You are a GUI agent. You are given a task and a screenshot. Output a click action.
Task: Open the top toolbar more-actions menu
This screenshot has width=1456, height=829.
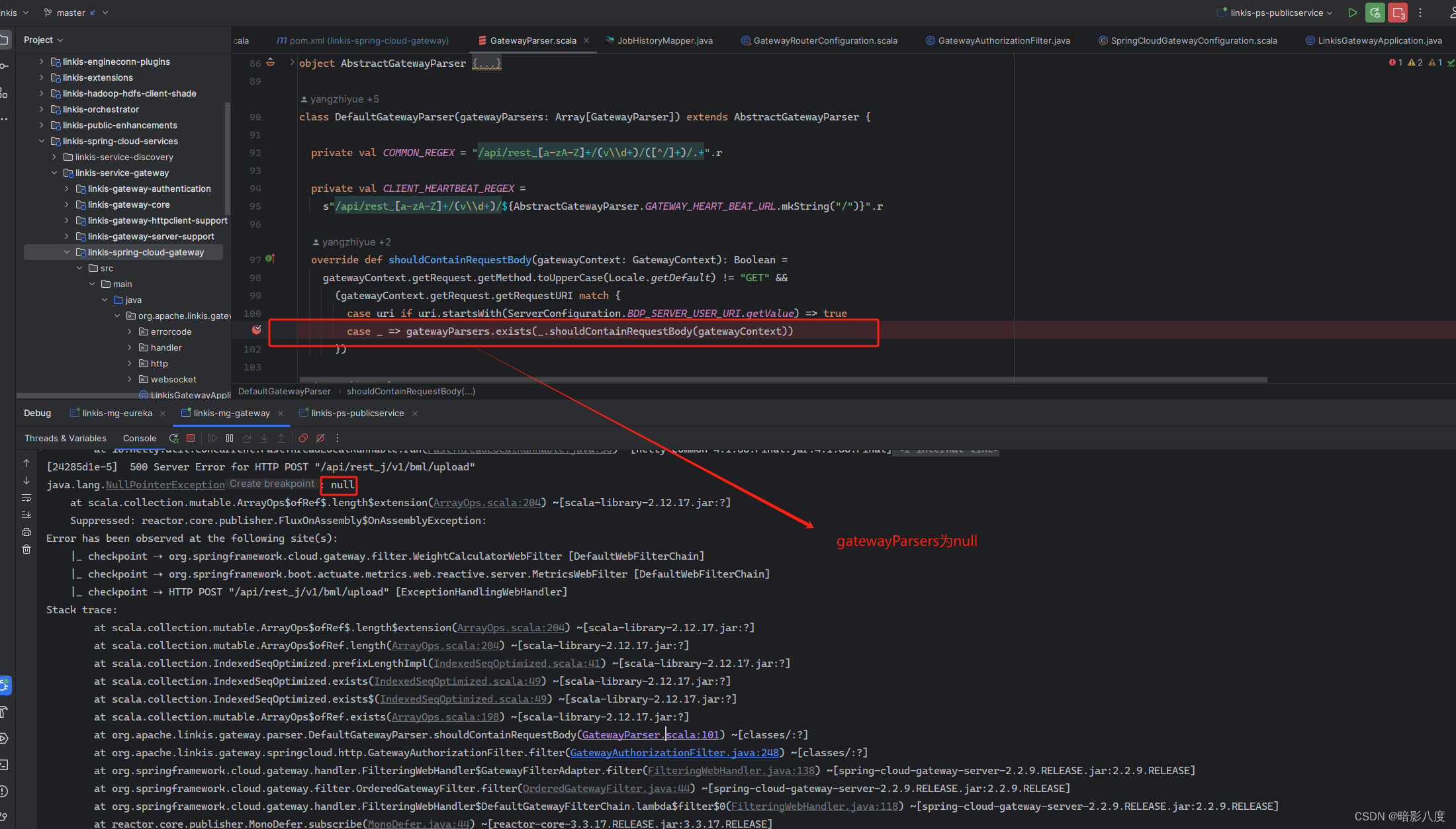tap(1420, 13)
